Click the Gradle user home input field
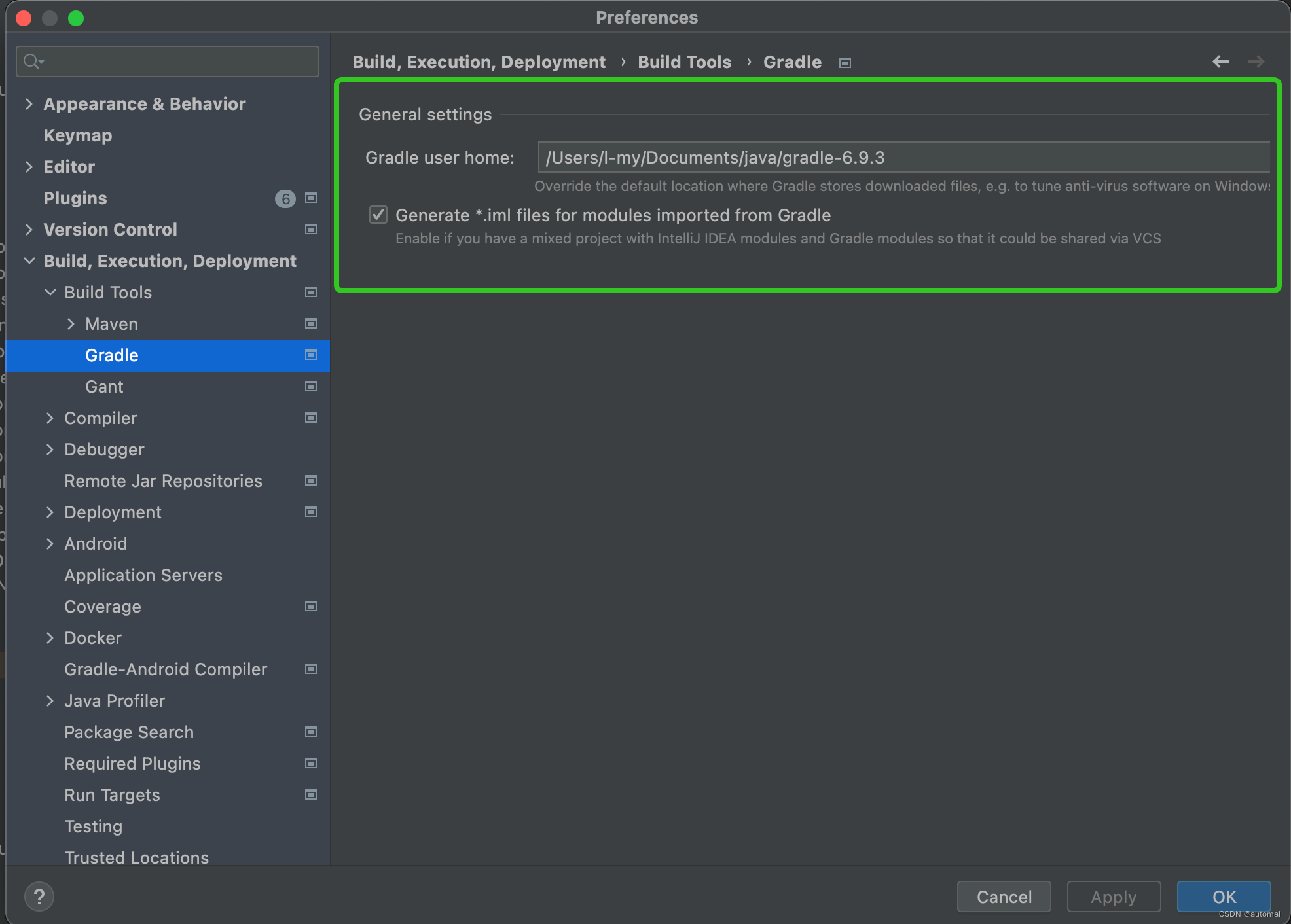 coord(900,156)
